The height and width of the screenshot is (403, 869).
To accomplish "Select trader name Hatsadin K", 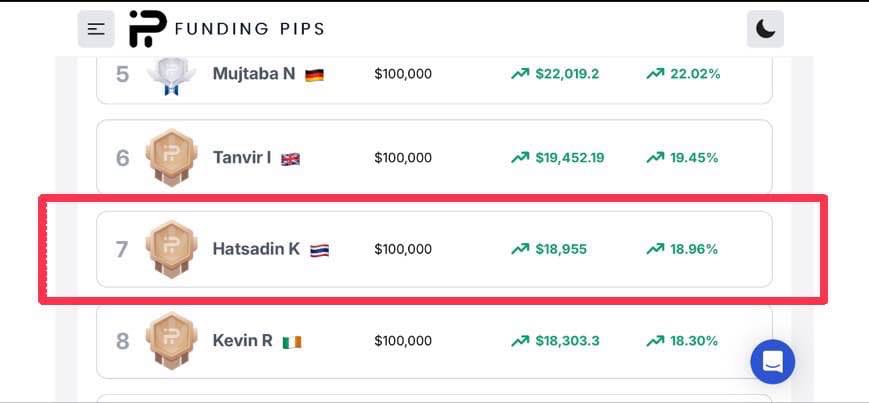I will [x=256, y=249].
